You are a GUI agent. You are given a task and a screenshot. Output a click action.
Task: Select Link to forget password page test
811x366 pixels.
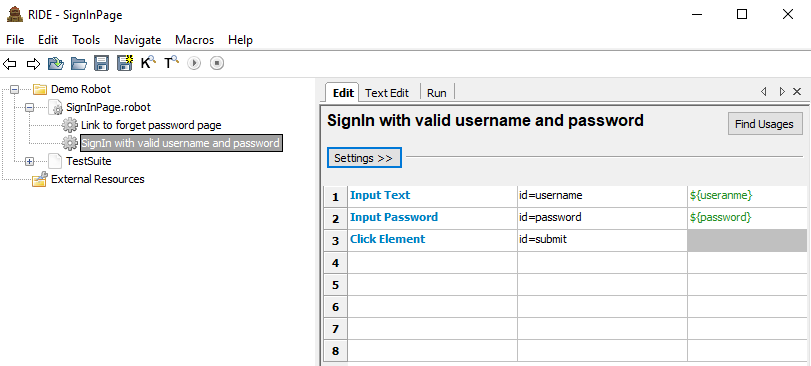pyautogui.click(x=151, y=125)
